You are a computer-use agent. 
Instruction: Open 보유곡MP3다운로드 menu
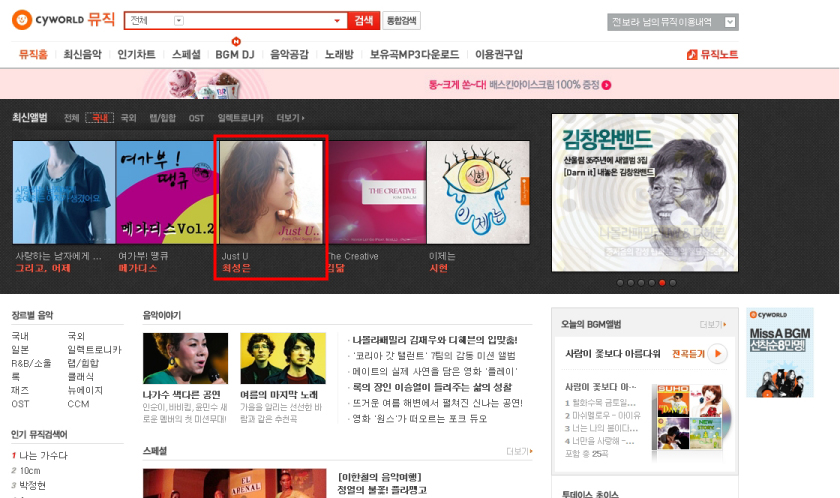[414, 54]
